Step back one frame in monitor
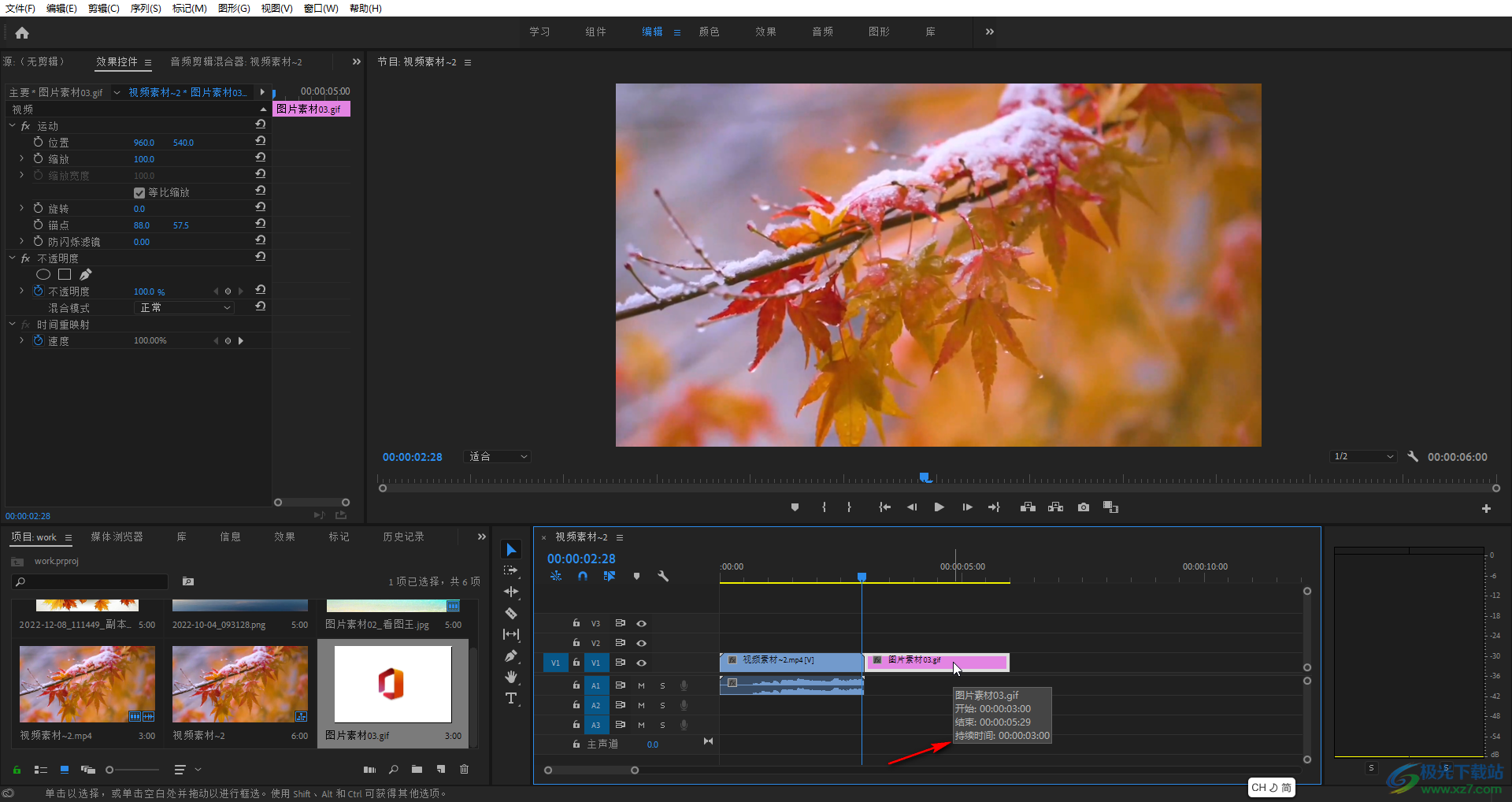 [912, 507]
